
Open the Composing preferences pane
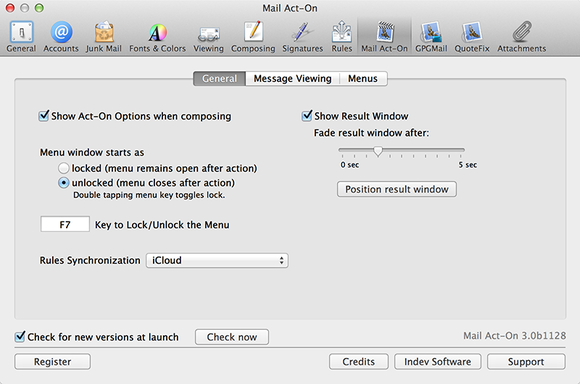click(x=253, y=36)
